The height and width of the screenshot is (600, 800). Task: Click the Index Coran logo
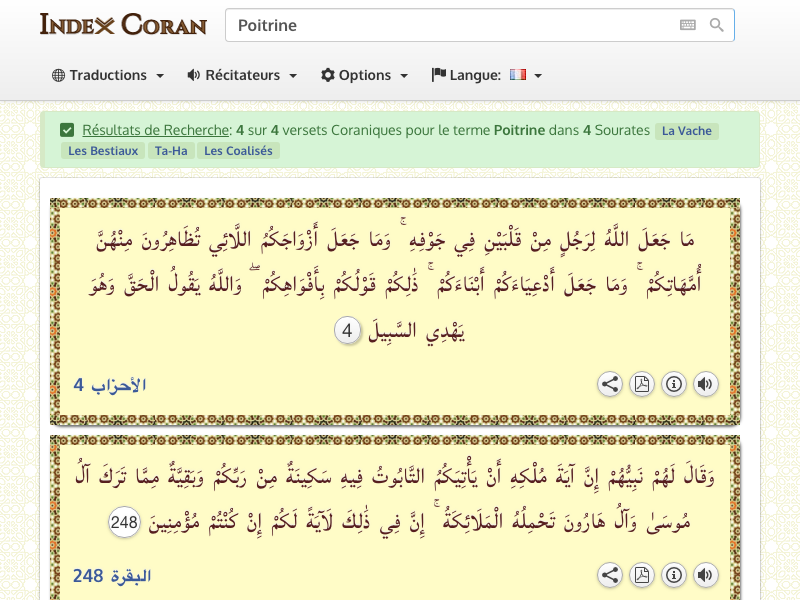point(123,24)
